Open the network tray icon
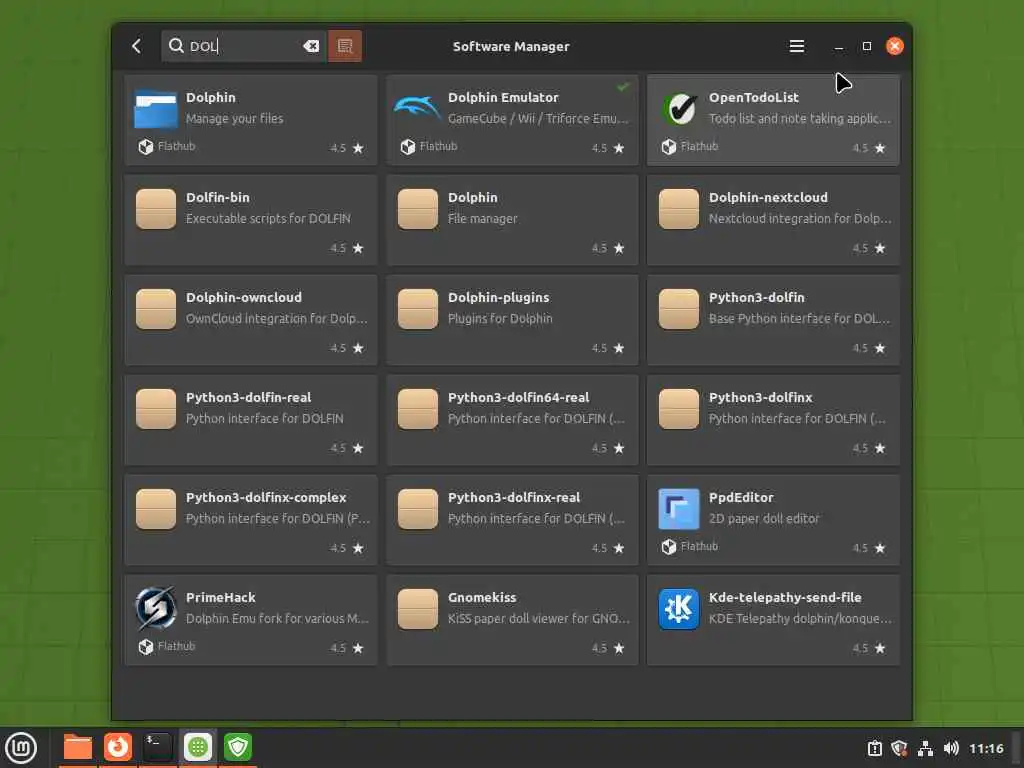This screenshot has width=1024, height=768. 925,748
